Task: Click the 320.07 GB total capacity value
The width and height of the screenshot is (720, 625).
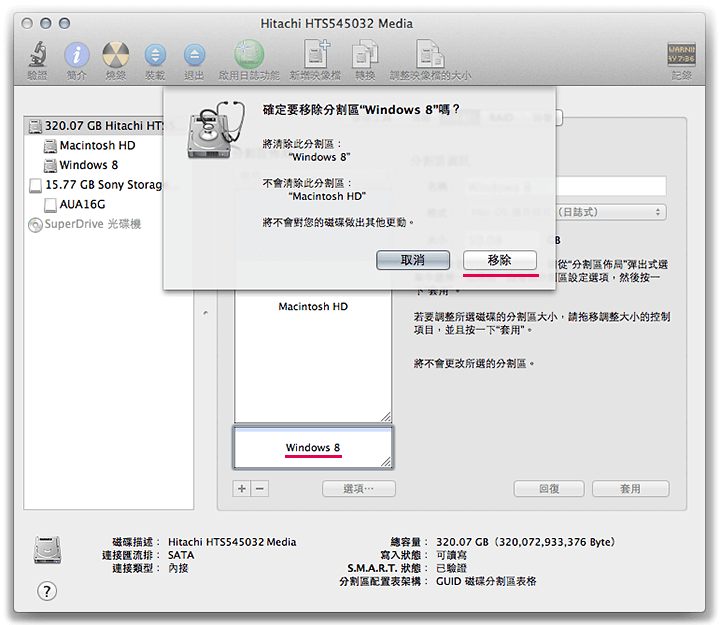Action: tap(525, 542)
